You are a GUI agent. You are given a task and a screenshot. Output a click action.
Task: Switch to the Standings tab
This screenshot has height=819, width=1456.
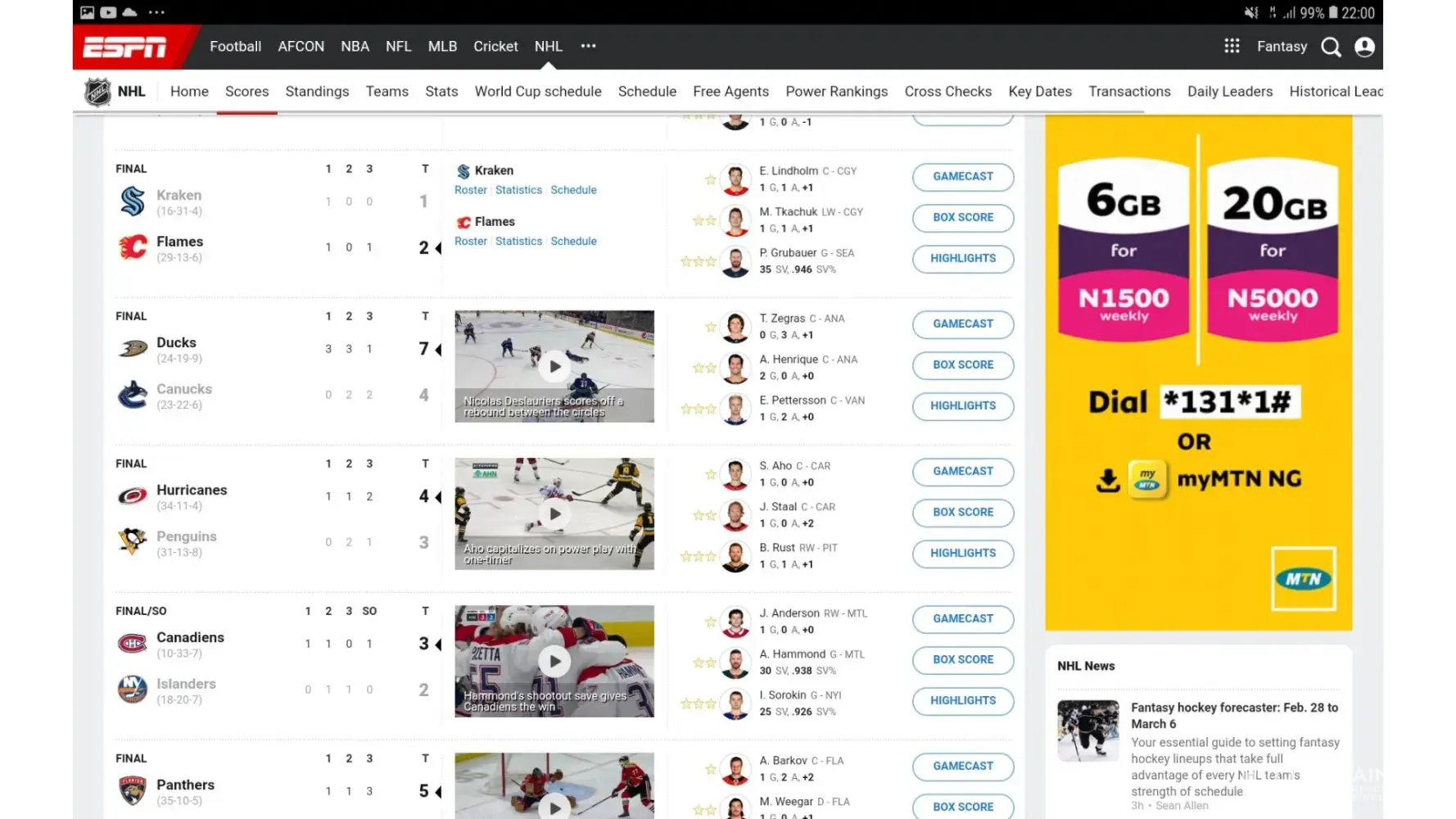tap(317, 92)
